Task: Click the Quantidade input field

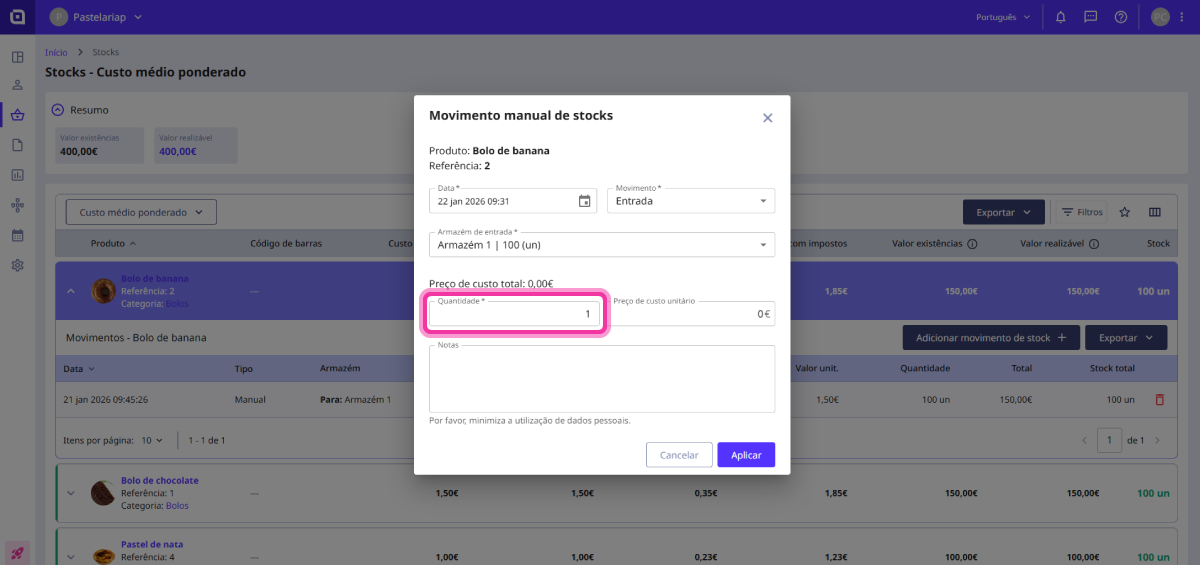Action: [x=515, y=314]
